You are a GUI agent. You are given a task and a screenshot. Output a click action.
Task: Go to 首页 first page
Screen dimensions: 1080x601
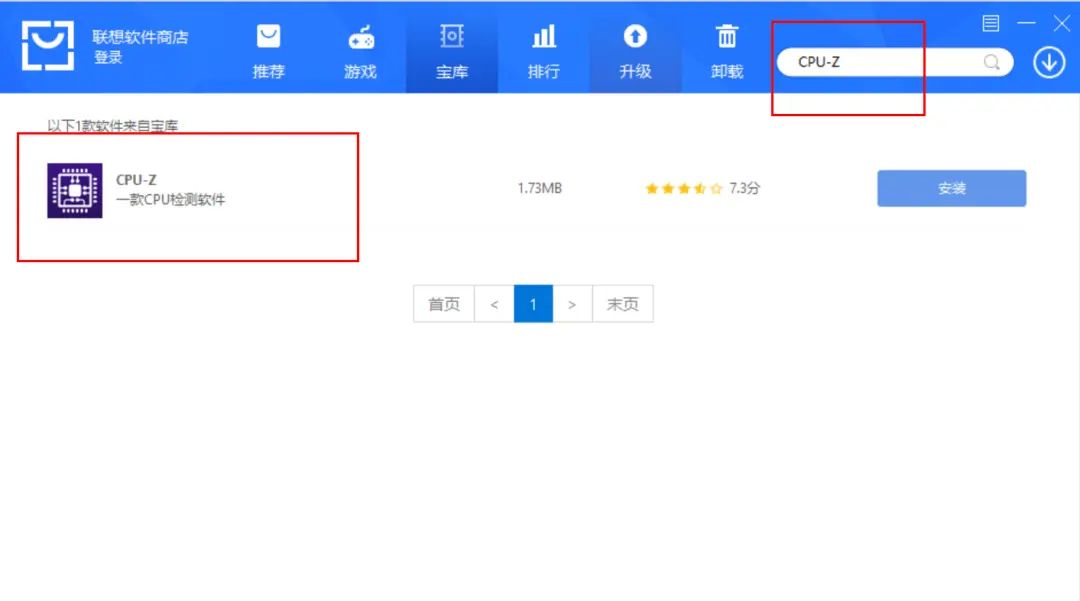pos(444,304)
